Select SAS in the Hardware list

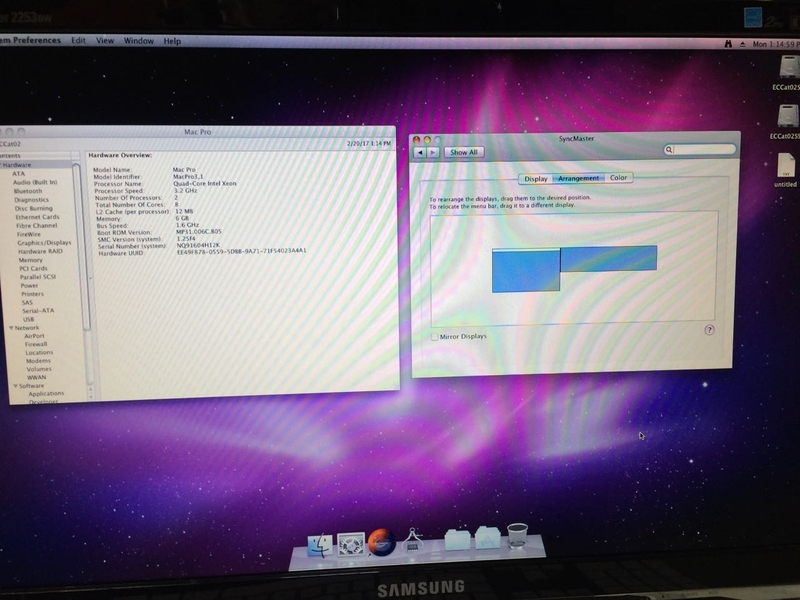pyautogui.click(x=27, y=302)
